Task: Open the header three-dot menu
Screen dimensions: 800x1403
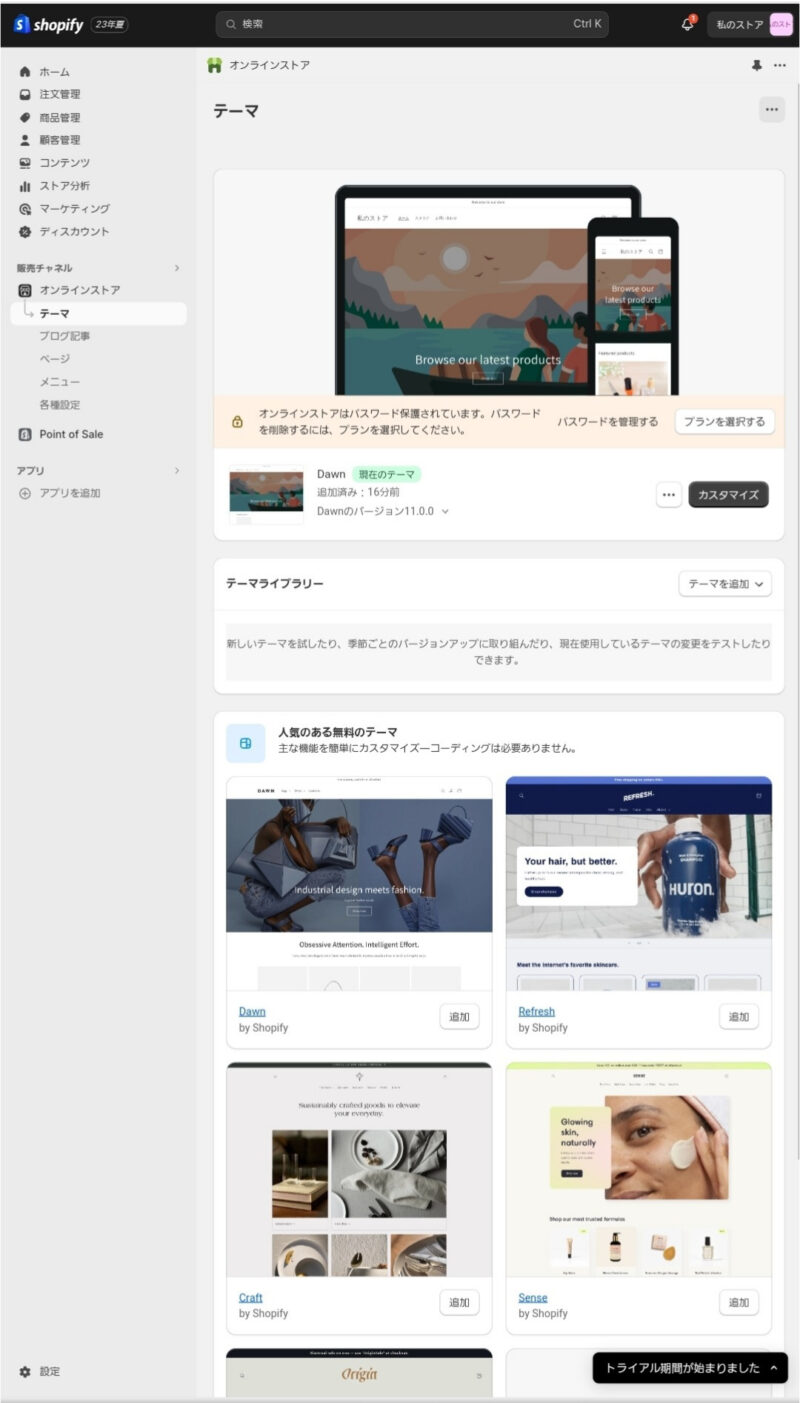Action: 780,65
